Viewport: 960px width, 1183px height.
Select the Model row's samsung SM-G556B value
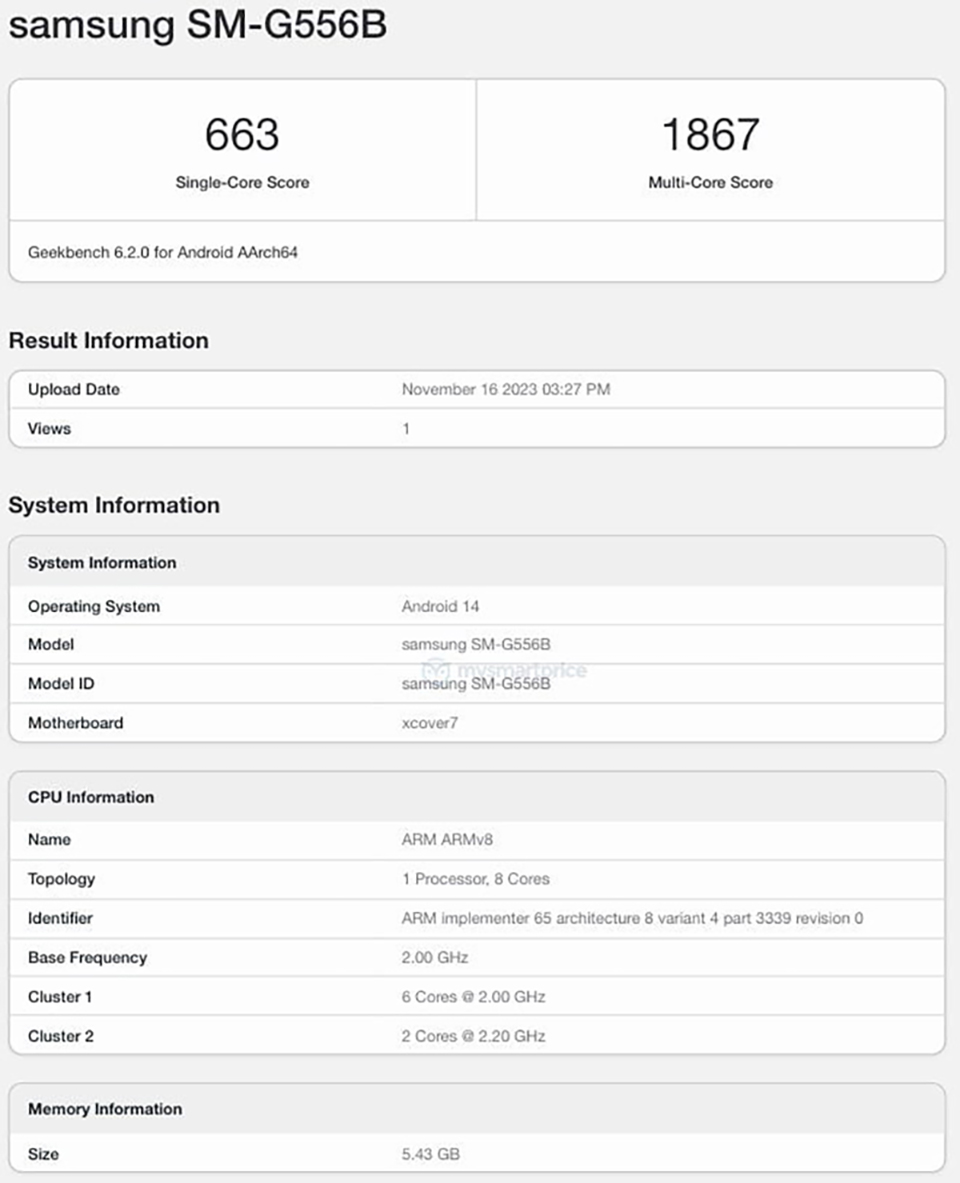pyautogui.click(x=475, y=644)
